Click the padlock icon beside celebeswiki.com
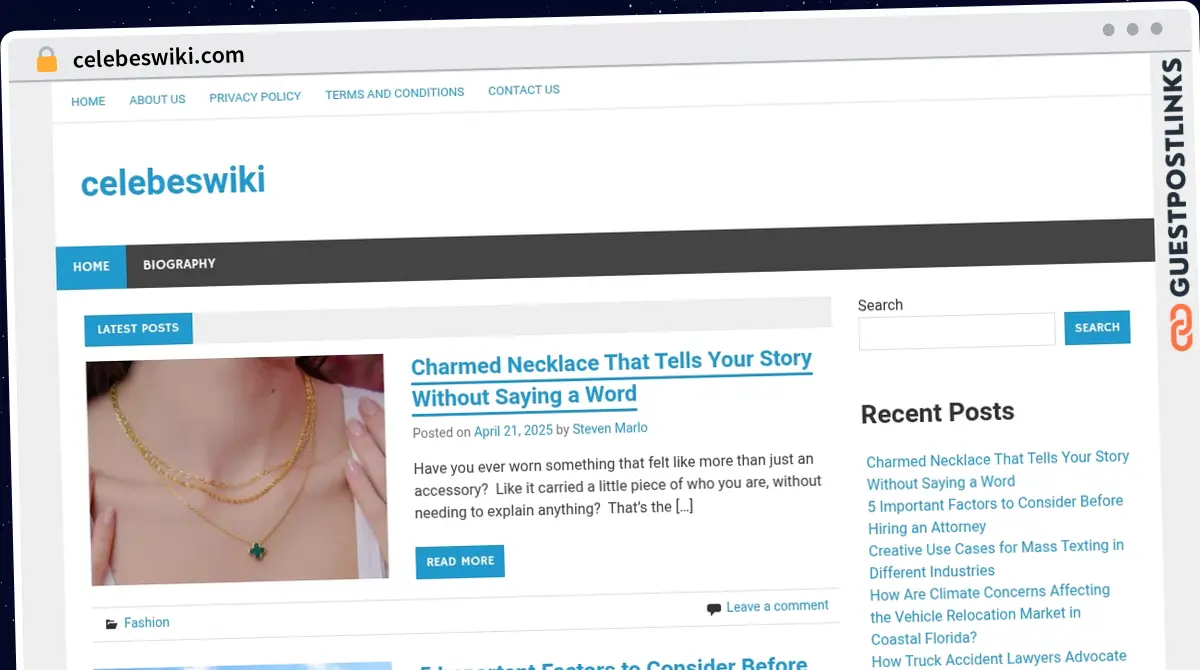1200x670 pixels. click(46, 60)
